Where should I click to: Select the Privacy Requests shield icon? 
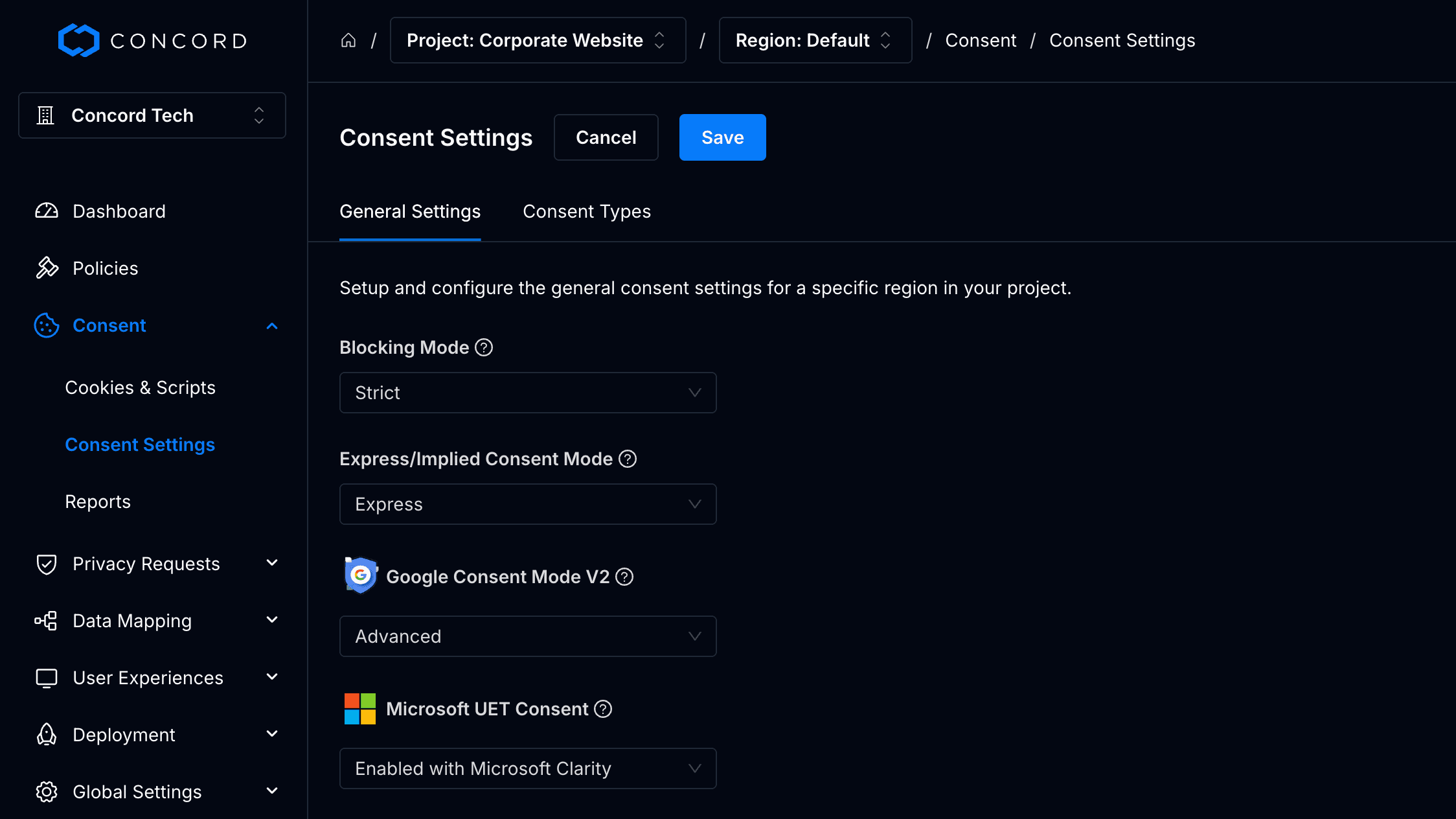46,563
